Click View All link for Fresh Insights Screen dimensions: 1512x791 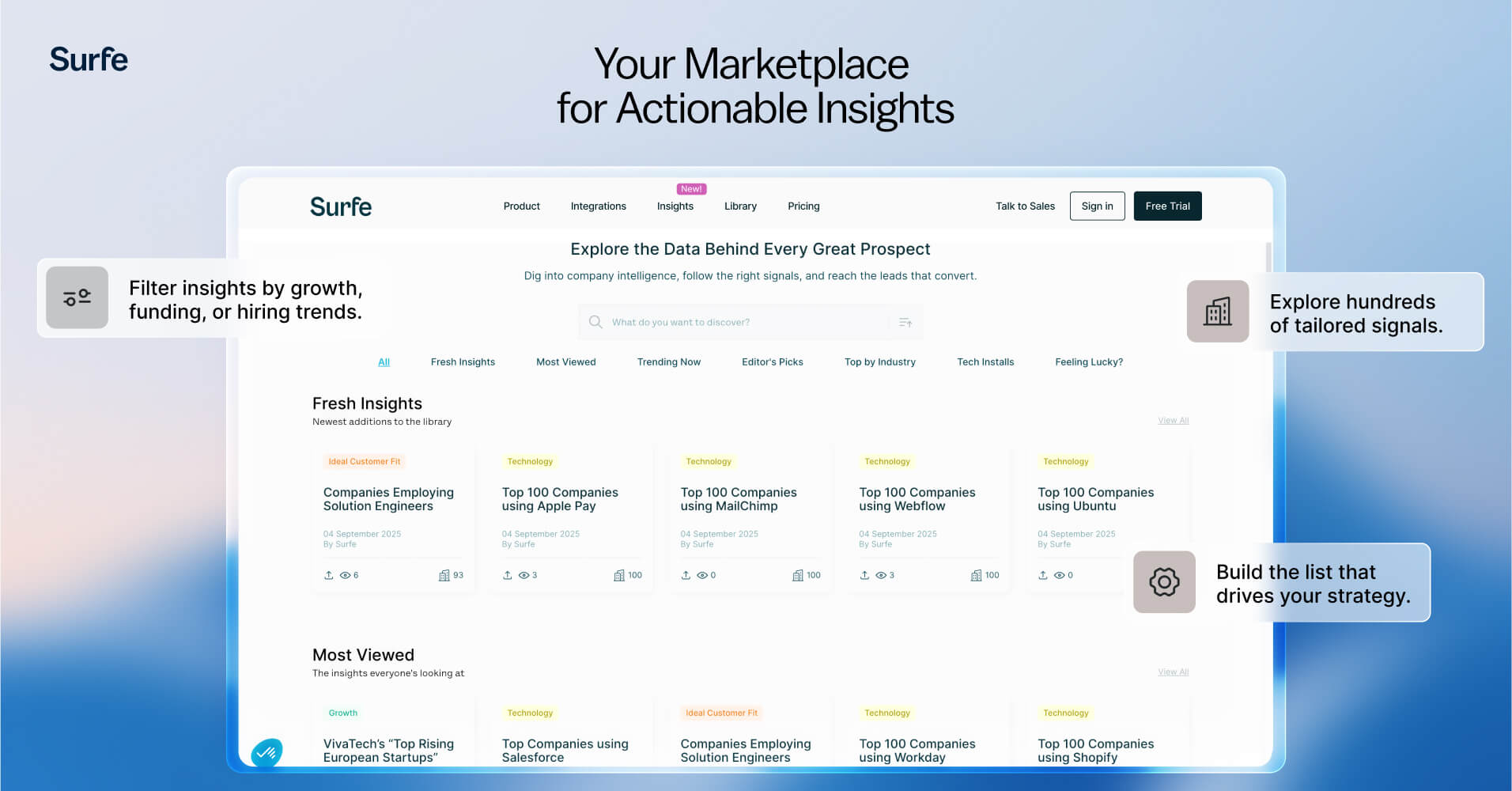(x=1174, y=421)
